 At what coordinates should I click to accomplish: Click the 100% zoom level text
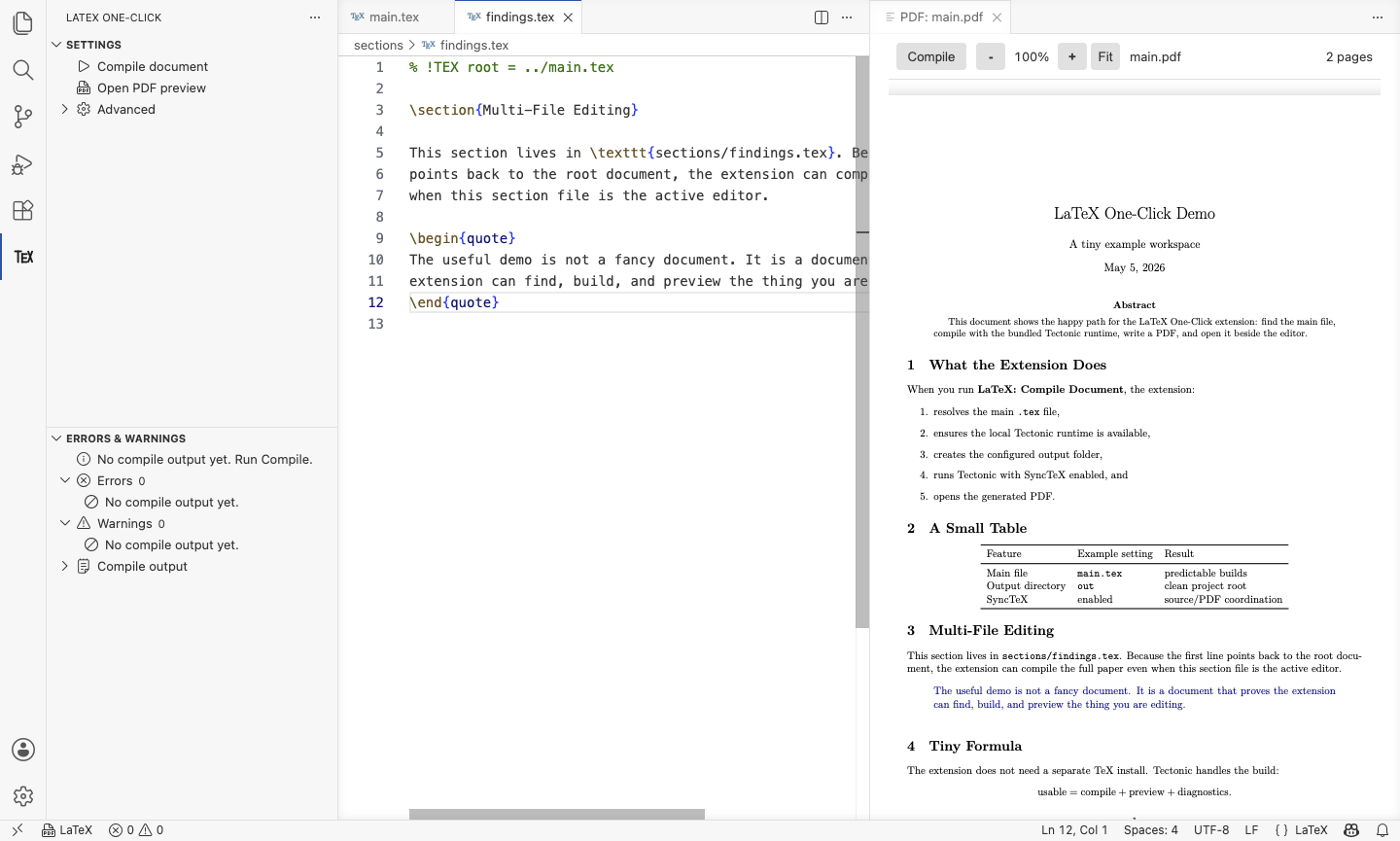coord(1032,56)
